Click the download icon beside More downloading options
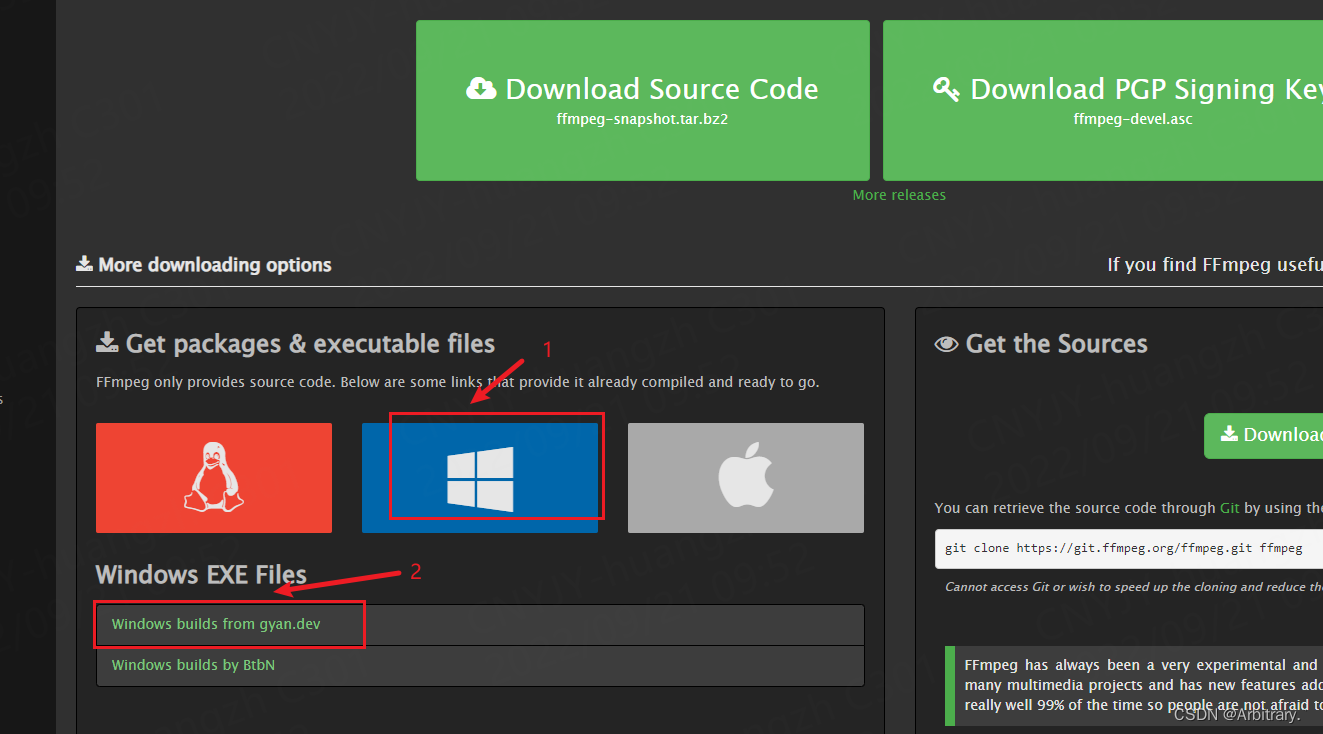This screenshot has height=734, width=1323. point(84,263)
